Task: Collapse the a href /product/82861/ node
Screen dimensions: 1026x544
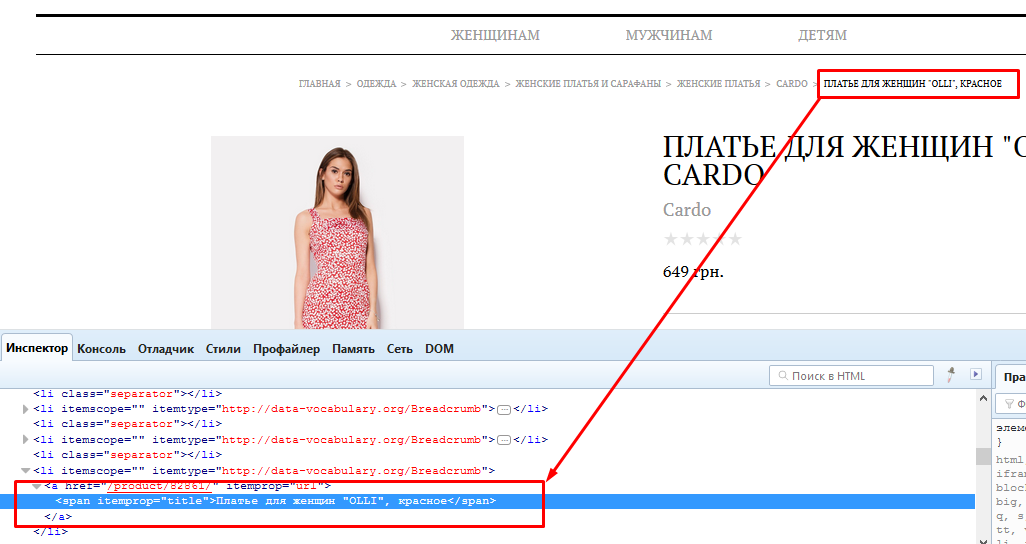Action: pos(37,486)
